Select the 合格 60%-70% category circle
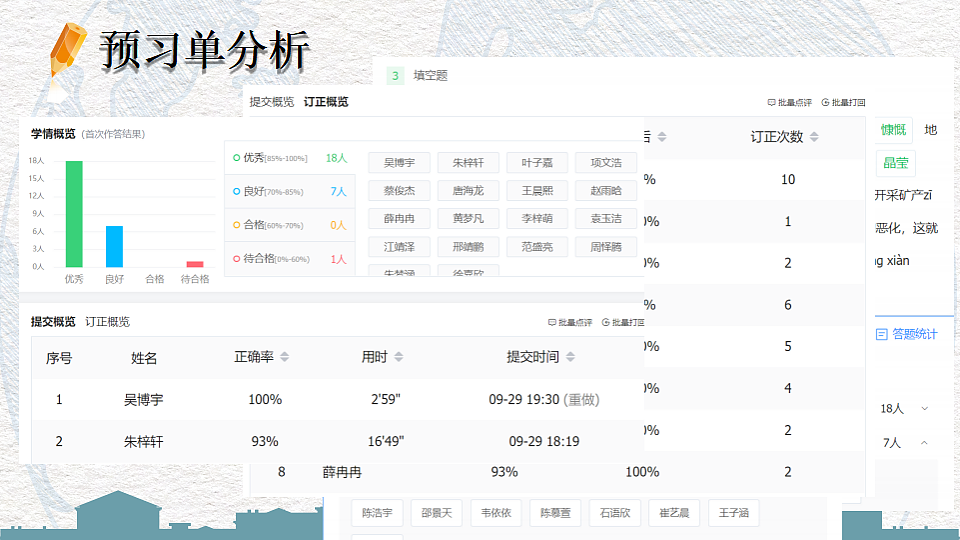The image size is (960, 540). (x=236, y=225)
